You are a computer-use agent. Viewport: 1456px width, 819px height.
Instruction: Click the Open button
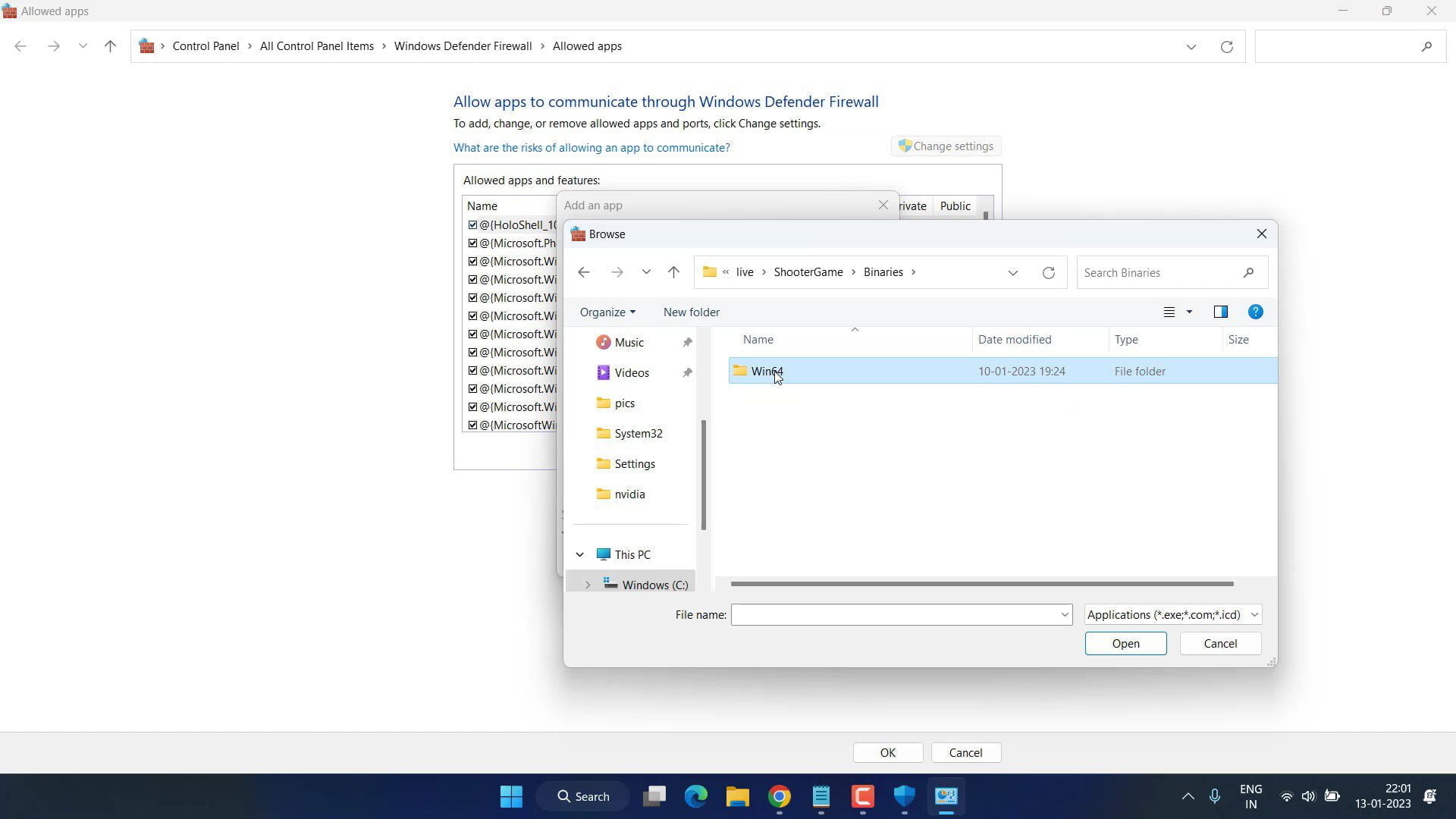1125,644
